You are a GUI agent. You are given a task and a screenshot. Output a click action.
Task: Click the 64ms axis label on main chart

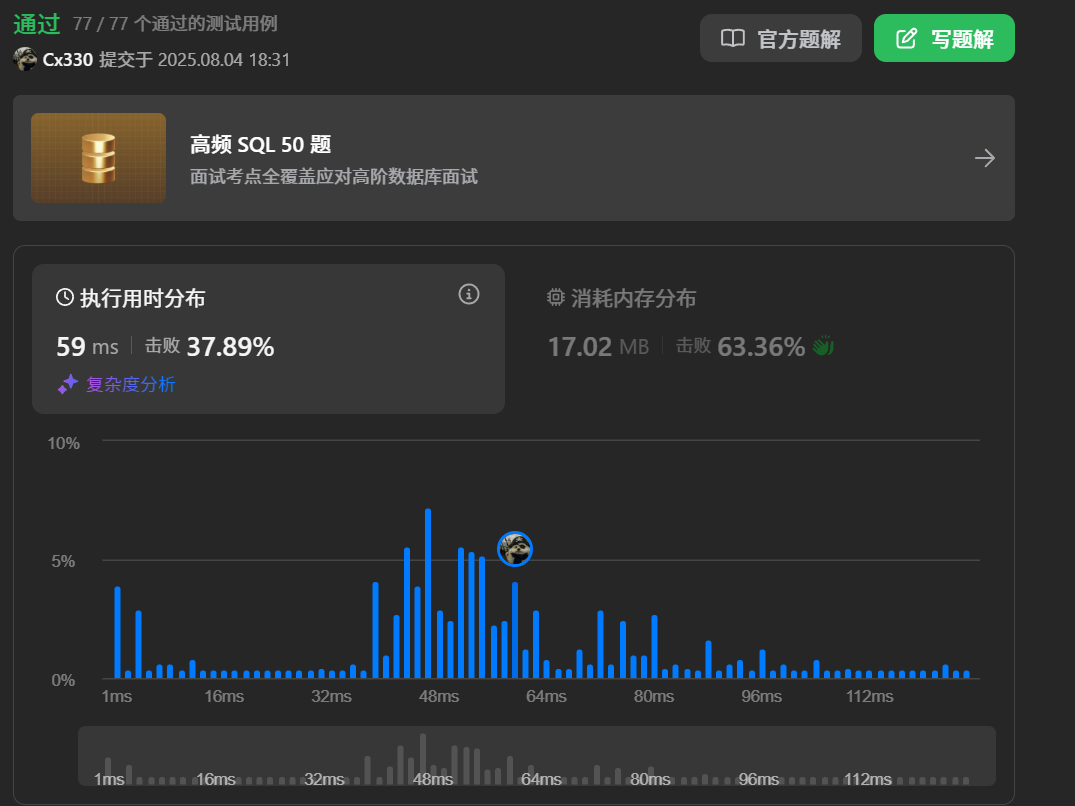[x=546, y=696]
